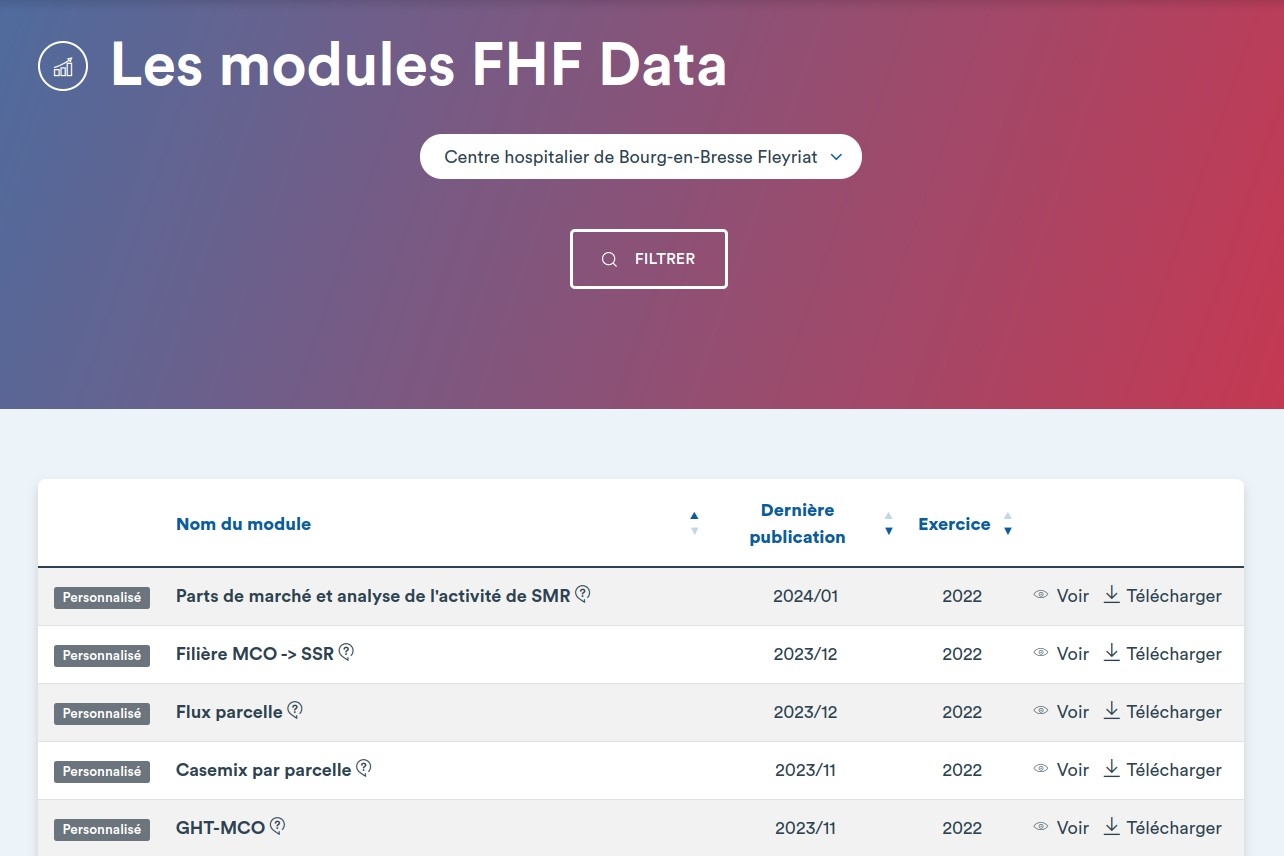
Task: Open help icon for Filière MCO -> SSR
Action: point(346,652)
